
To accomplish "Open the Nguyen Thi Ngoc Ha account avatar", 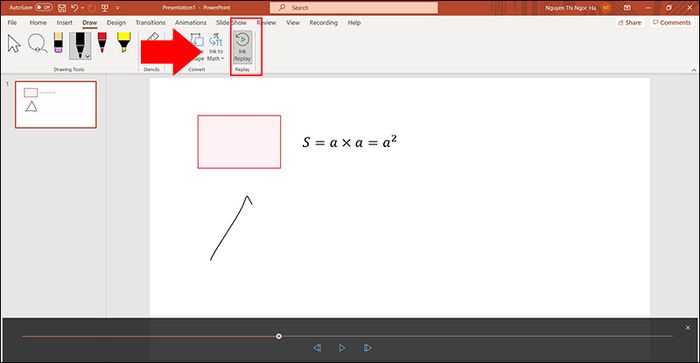I will click(x=606, y=8).
